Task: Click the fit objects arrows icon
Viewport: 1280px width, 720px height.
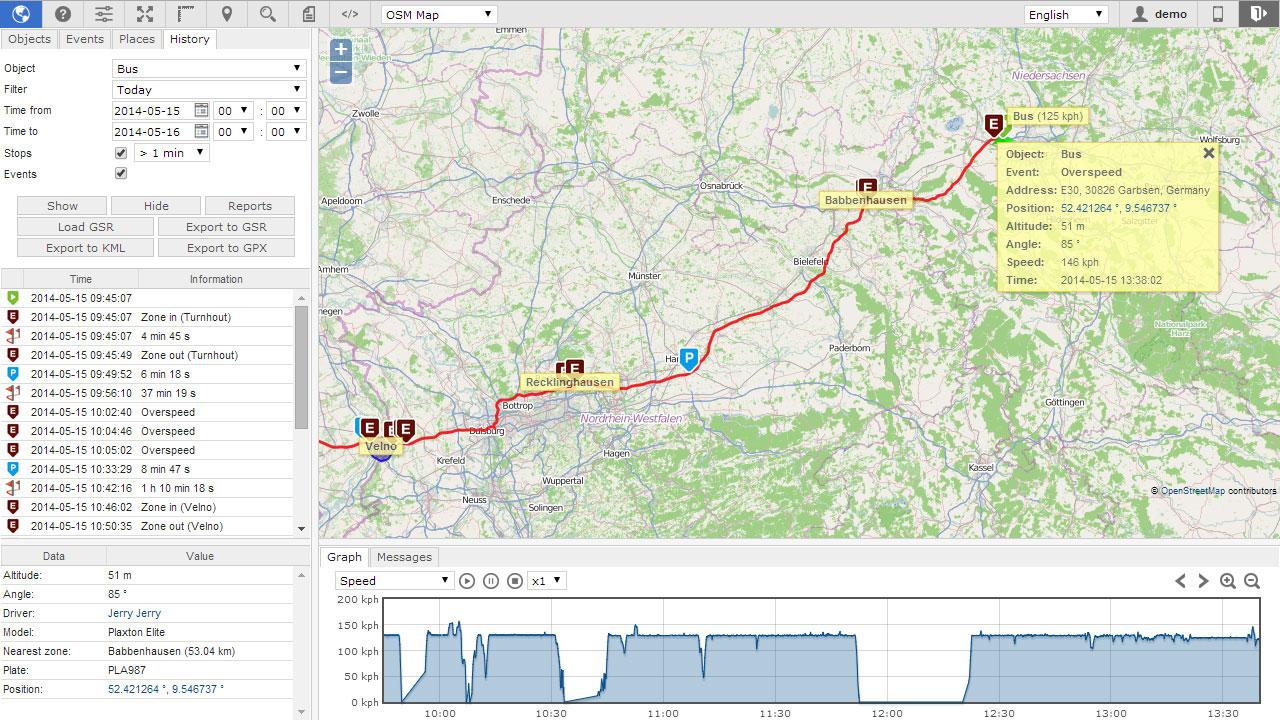Action: click(145, 14)
